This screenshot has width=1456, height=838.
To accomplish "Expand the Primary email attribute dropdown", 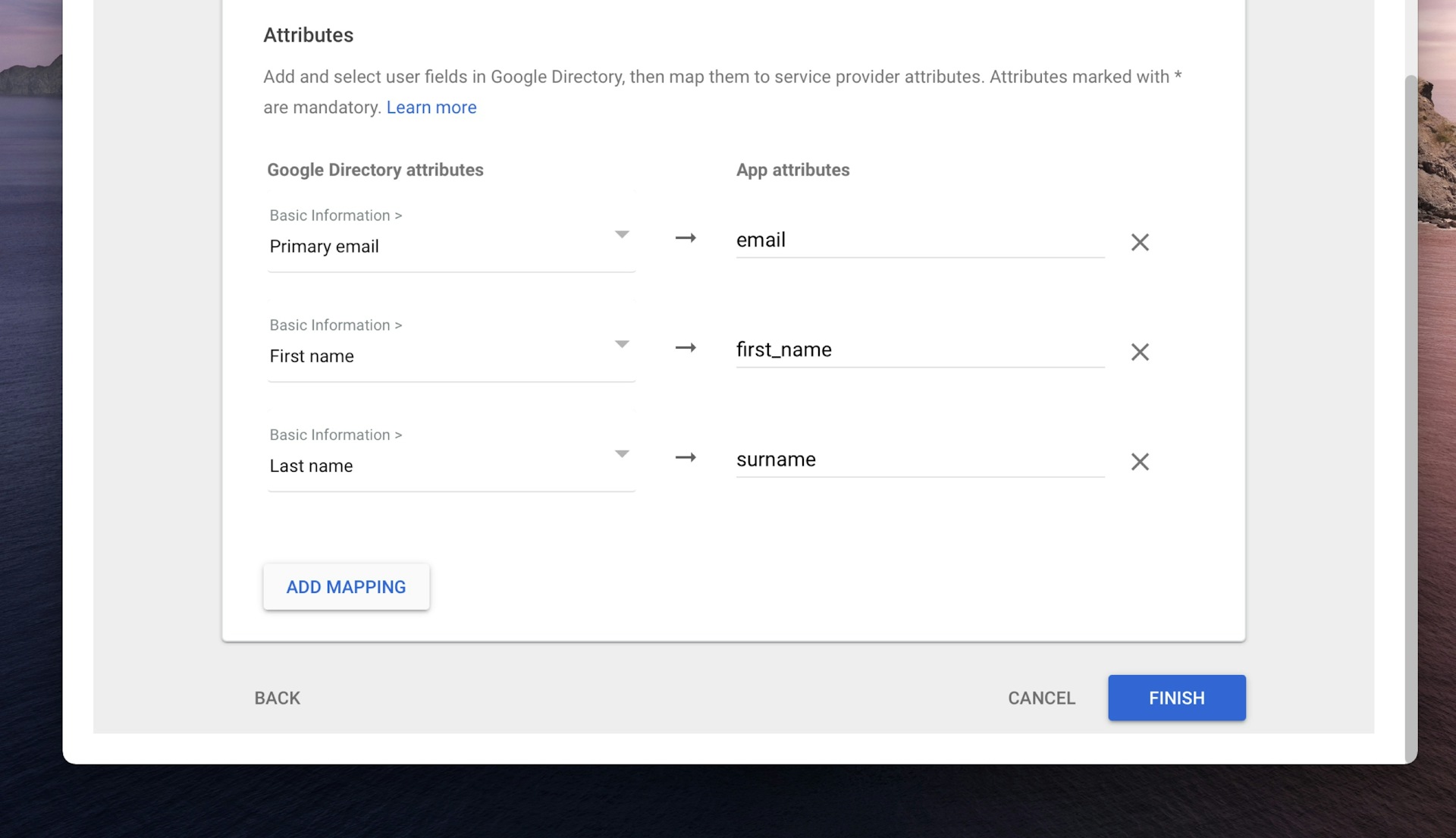I will (x=621, y=234).
